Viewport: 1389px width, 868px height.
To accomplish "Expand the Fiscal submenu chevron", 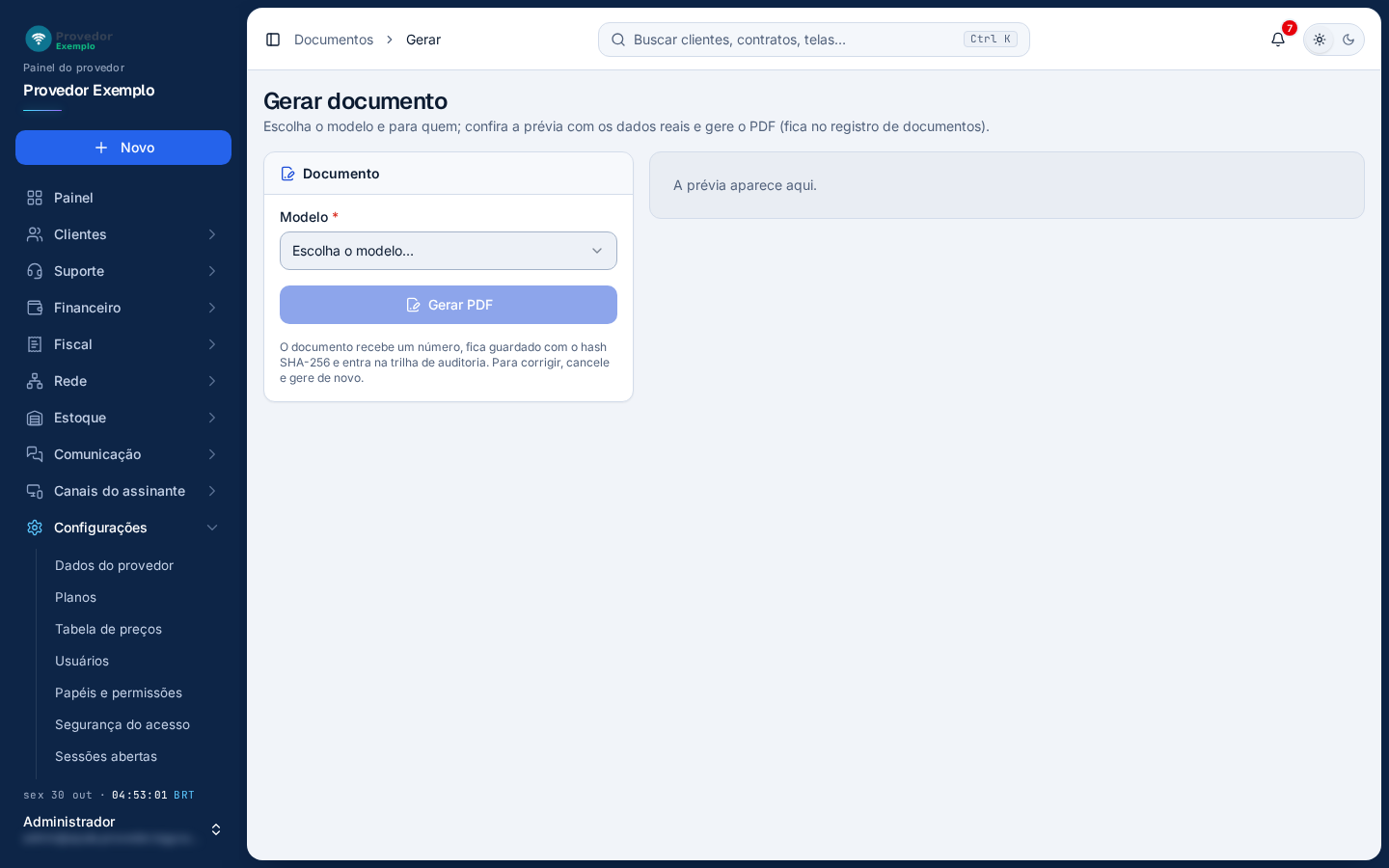I will (x=212, y=344).
